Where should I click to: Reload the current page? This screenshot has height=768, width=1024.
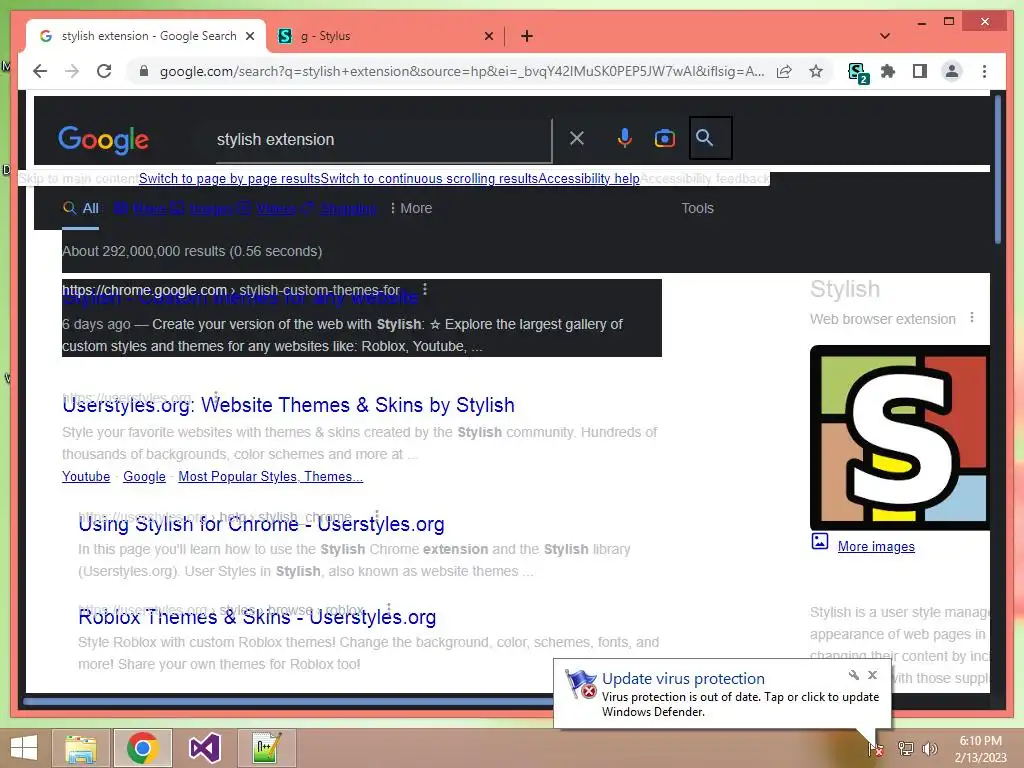click(x=104, y=71)
